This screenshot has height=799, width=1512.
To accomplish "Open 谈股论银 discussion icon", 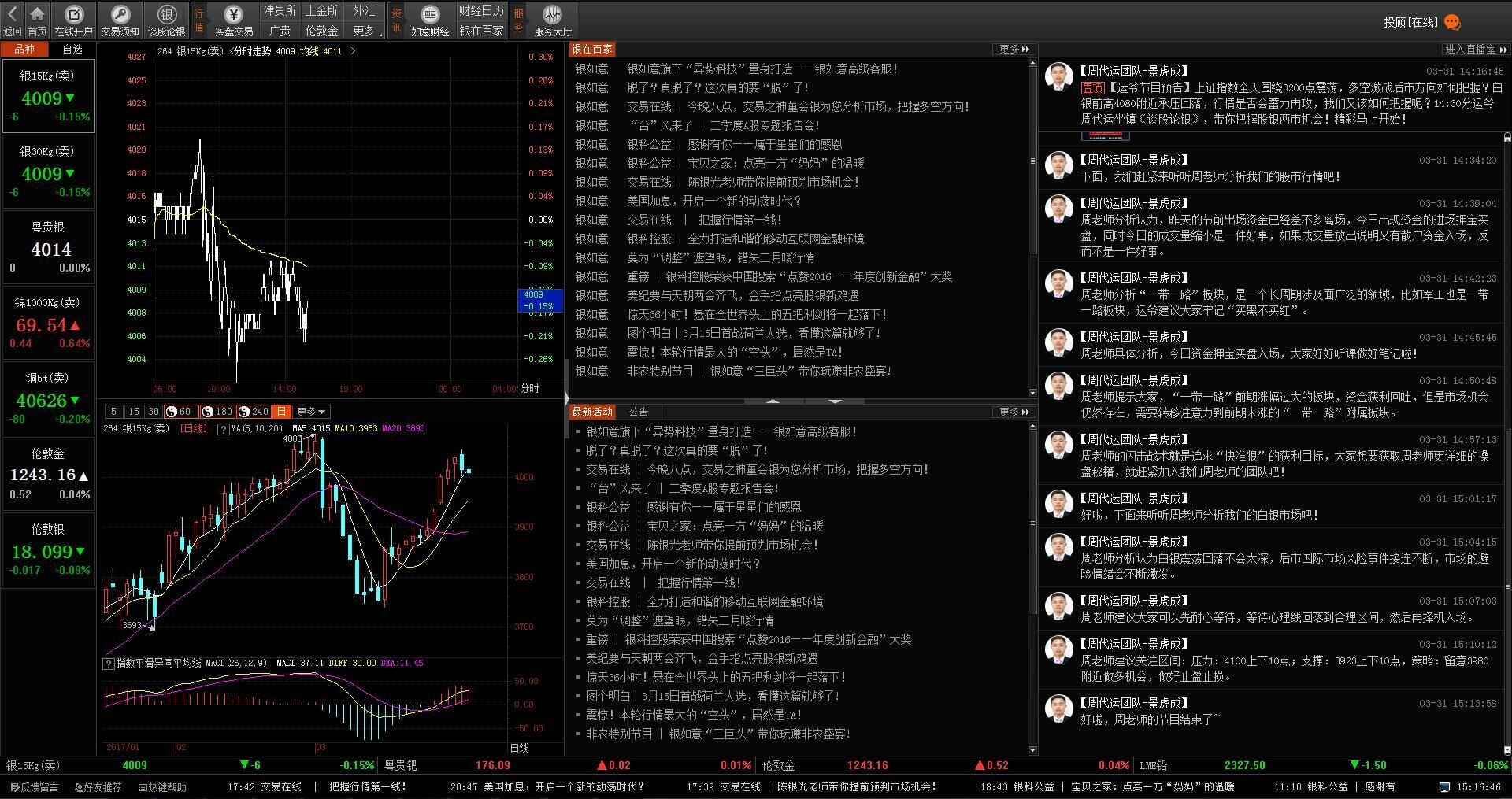I will tap(166, 15).
